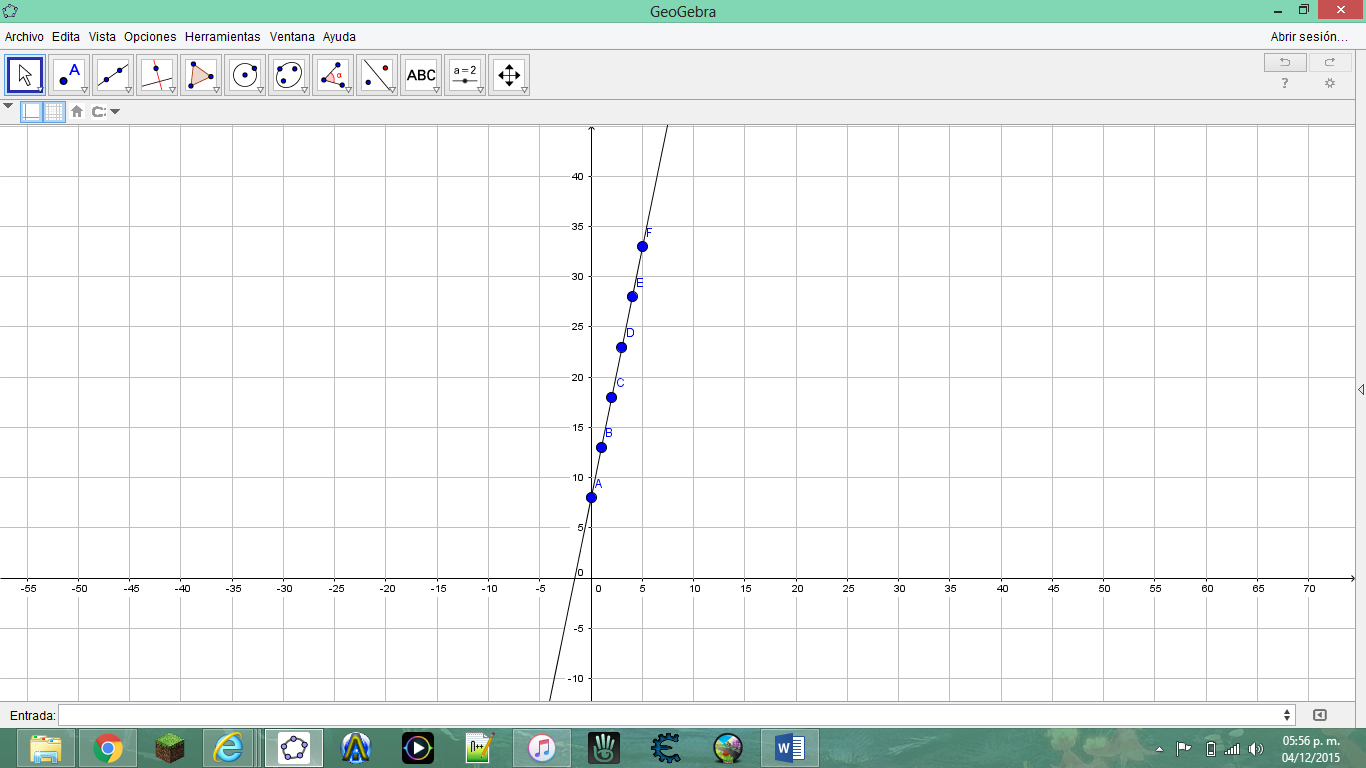
Task: Click the Redo arrow button
Action: (1330, 62)
